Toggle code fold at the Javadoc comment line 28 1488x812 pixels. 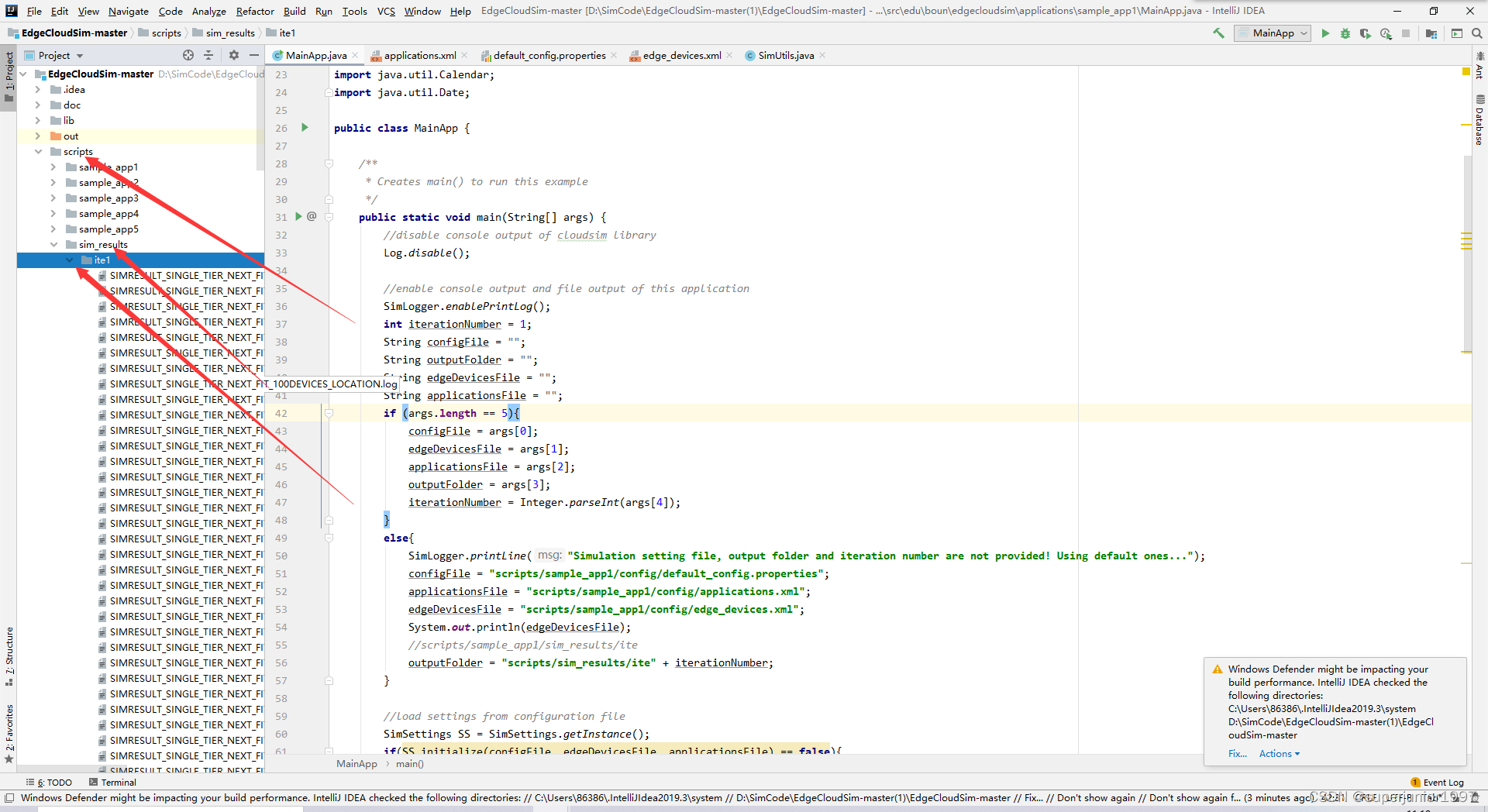pos(329,163)
